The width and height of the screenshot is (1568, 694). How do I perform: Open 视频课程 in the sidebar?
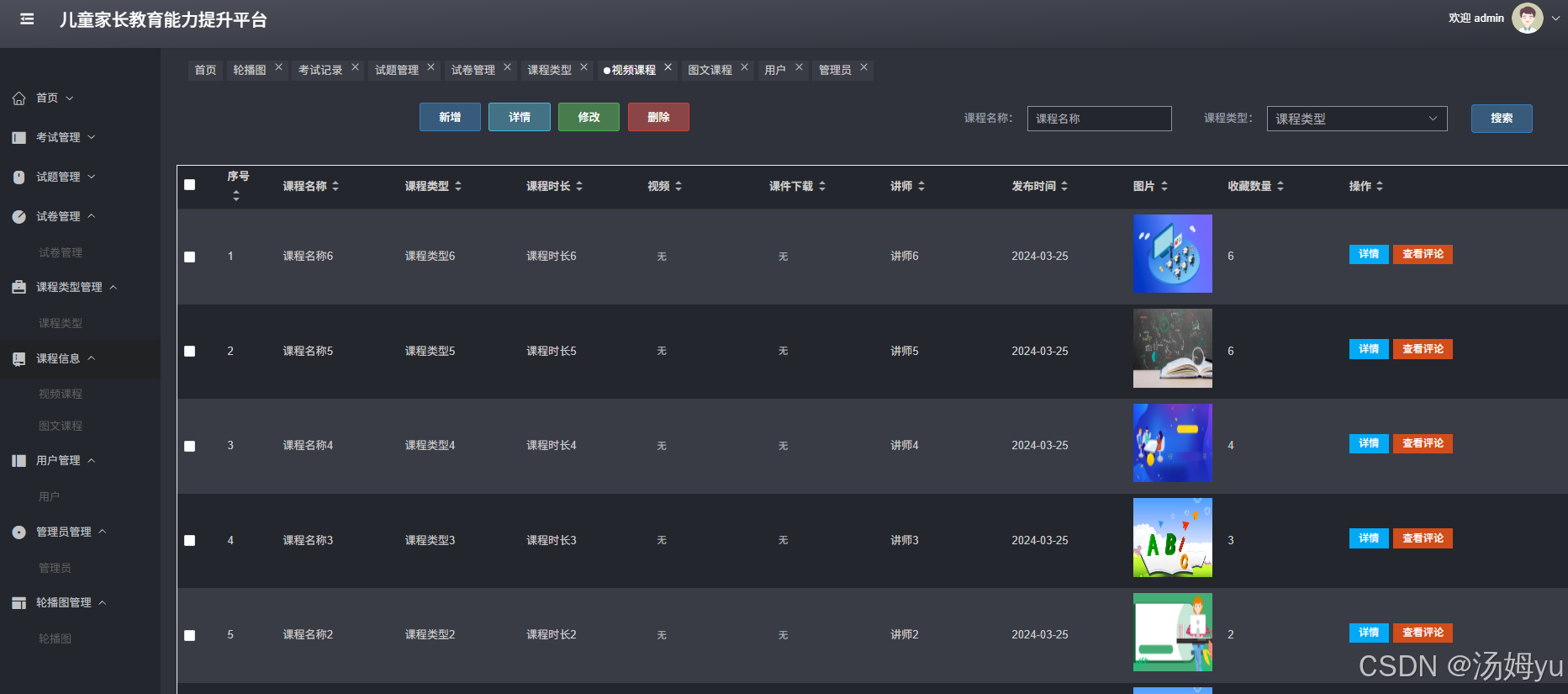click(61, 394)
